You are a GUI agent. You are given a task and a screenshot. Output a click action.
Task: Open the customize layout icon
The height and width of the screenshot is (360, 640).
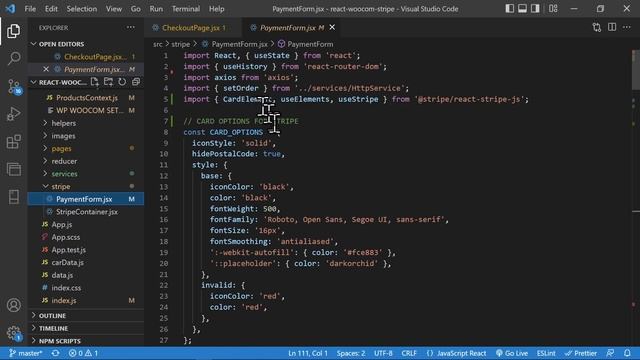(x=553, y=9)
